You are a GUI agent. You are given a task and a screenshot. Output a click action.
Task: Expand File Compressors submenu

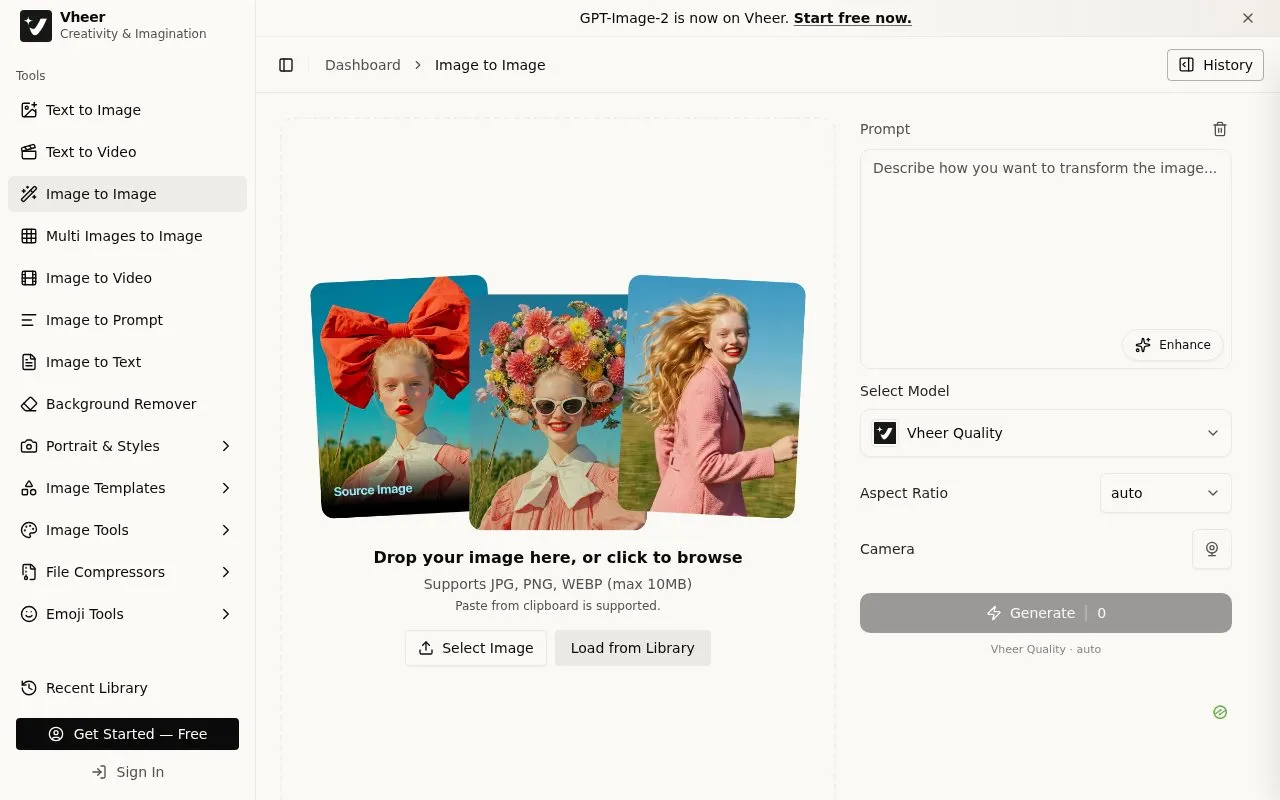click(127, 572)
